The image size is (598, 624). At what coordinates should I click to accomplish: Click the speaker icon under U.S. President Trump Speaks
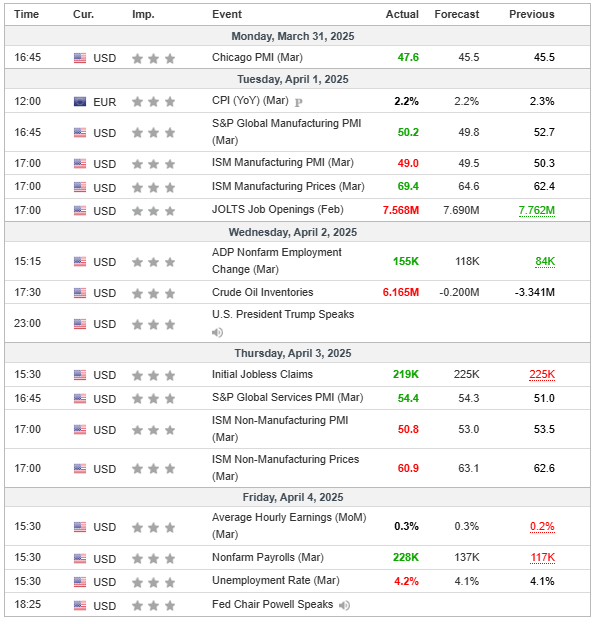click(x=217, y=333)
